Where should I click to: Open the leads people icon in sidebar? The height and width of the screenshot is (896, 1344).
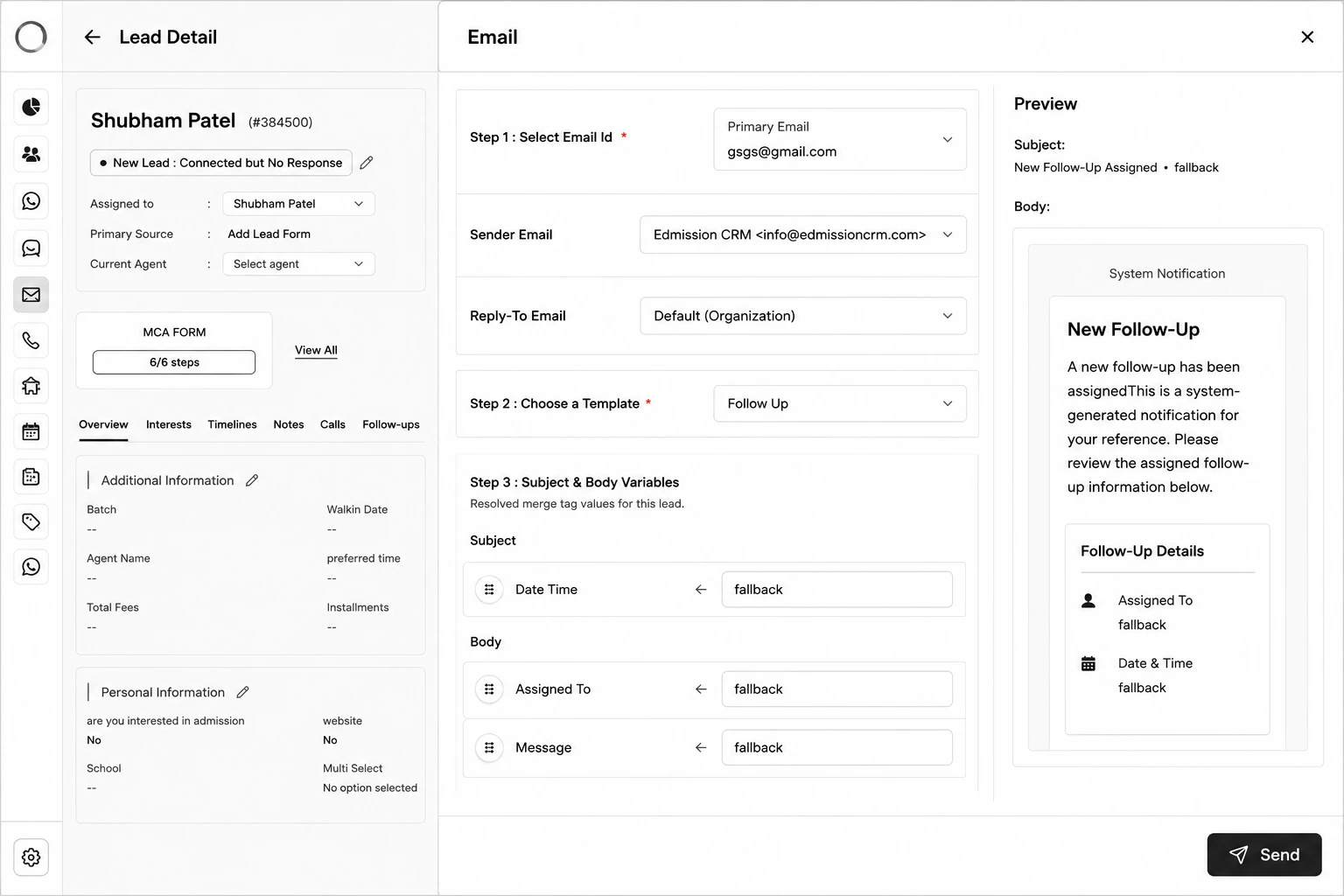point(31,154)
